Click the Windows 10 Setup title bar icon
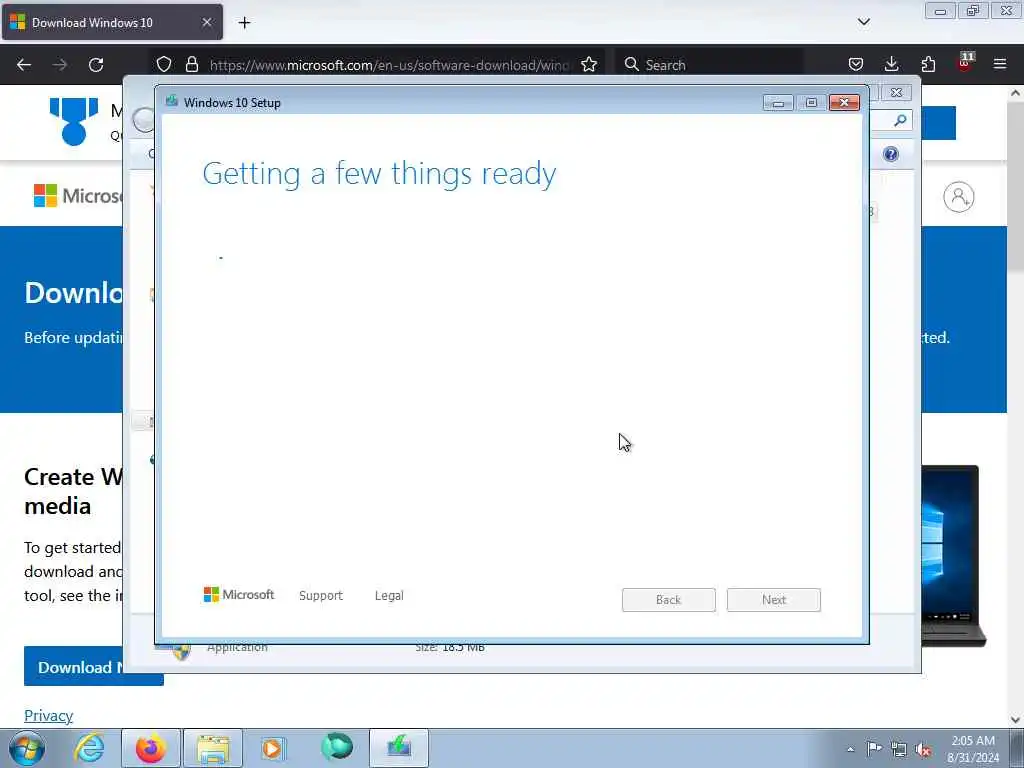The height and width of the screenshot is (768, 1024). coord(172,101)
